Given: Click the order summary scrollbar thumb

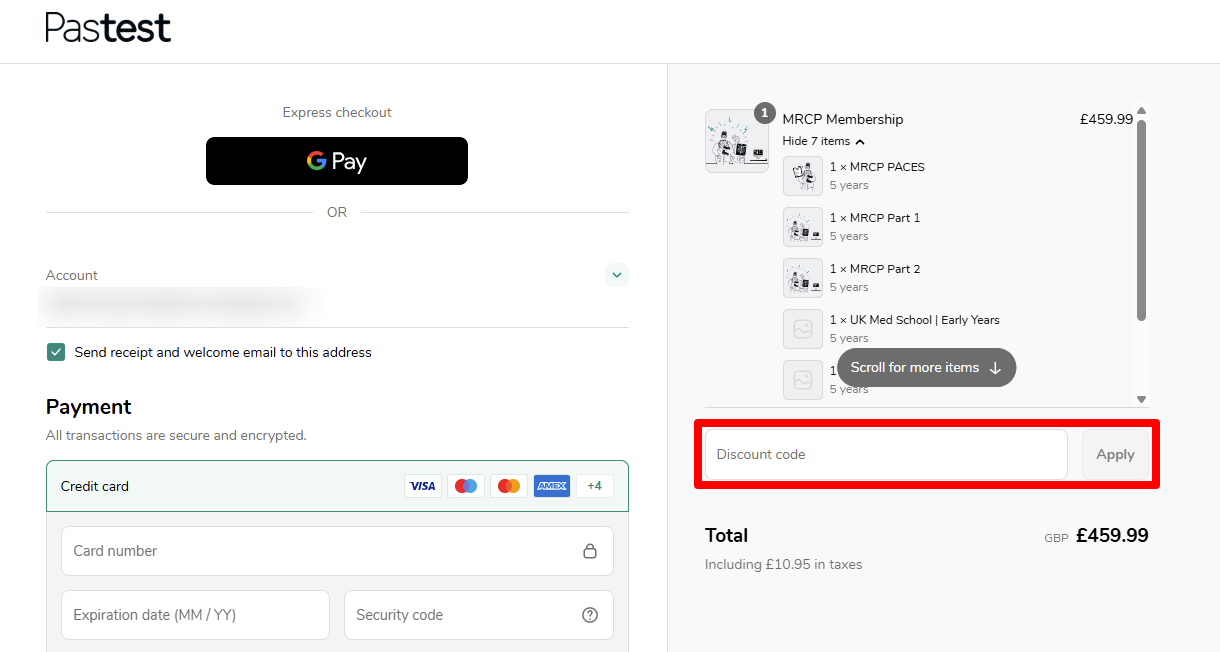Looking at the screenshot, I should 1142,220.
